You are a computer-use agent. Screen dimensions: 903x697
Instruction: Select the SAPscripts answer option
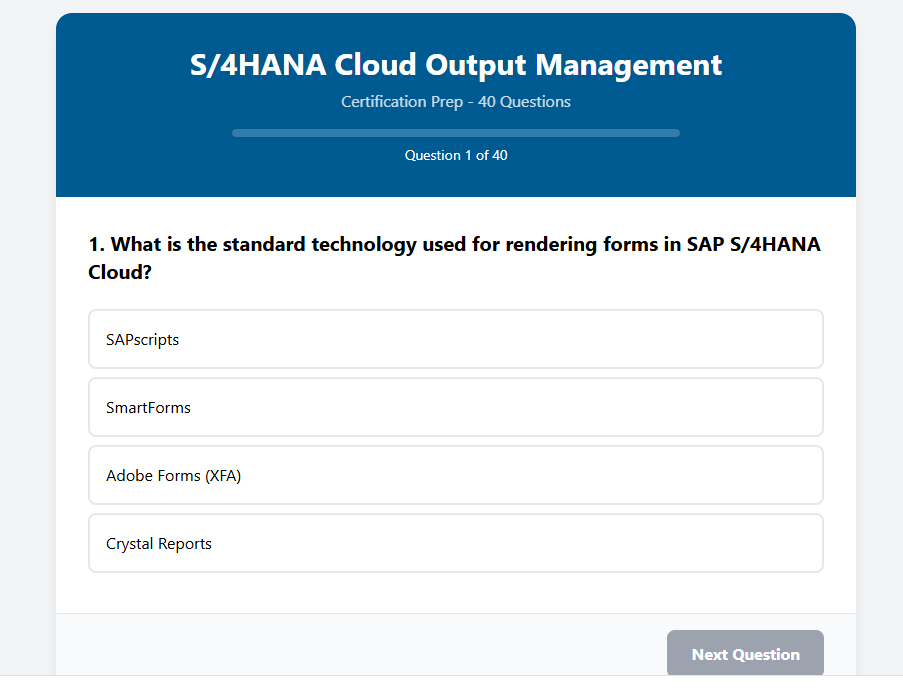(456, 339)
